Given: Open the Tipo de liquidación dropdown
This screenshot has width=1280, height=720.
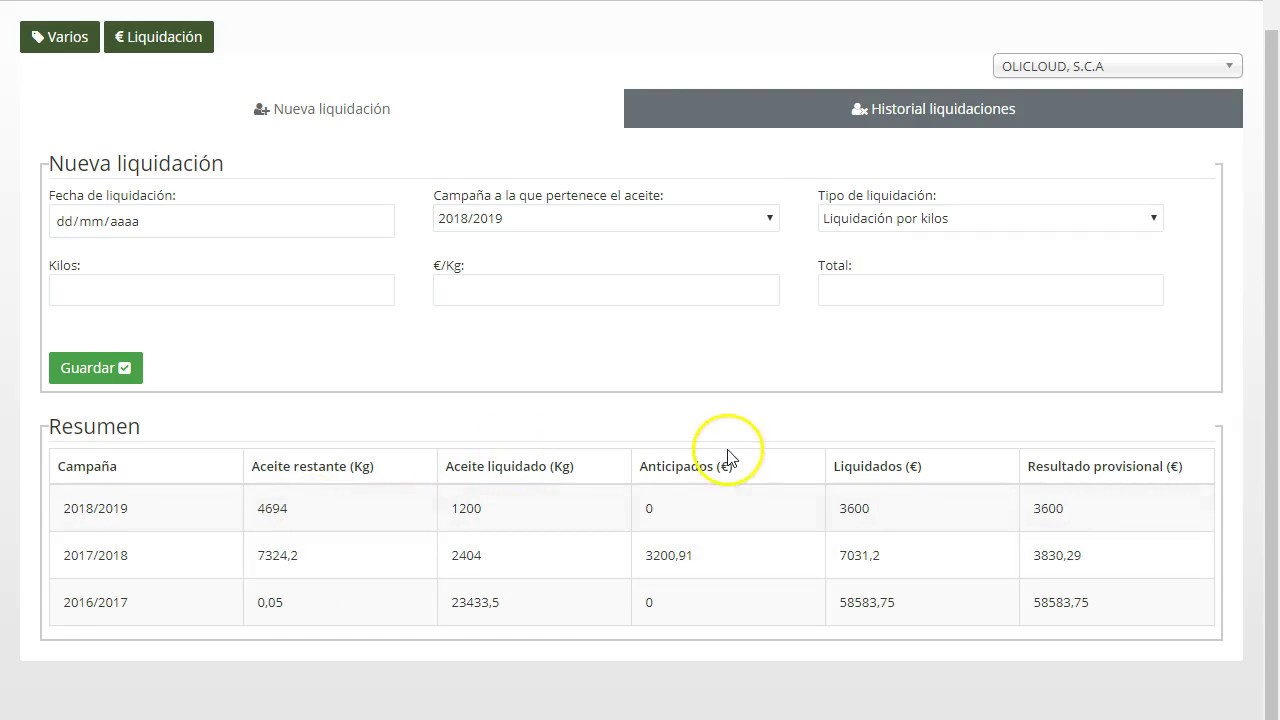Looking at the screenshot, I should click(x=990, y=218).
